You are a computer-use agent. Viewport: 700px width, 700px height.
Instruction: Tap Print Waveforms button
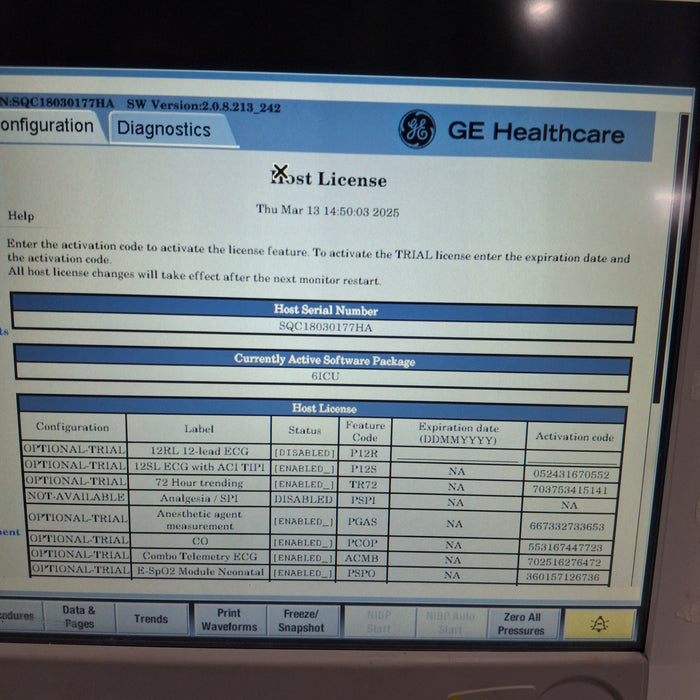tap(229, 620)
